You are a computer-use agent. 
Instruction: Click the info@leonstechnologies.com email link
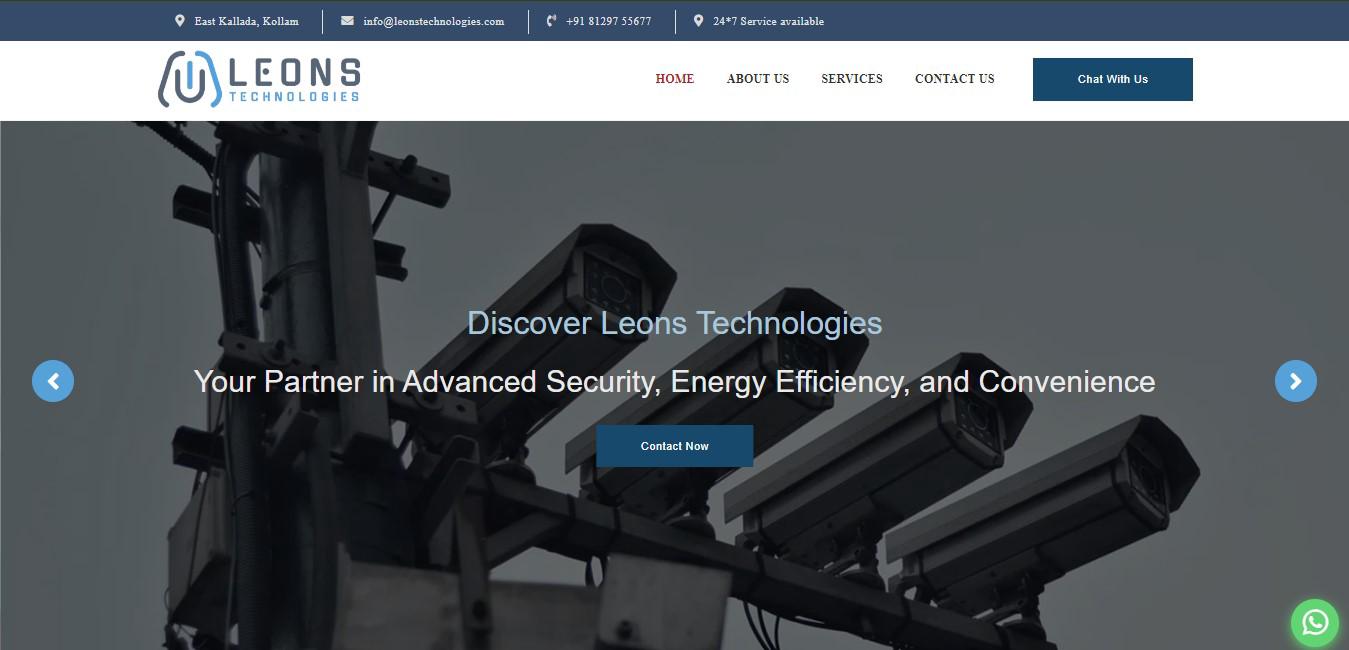(x=433, y=21)
